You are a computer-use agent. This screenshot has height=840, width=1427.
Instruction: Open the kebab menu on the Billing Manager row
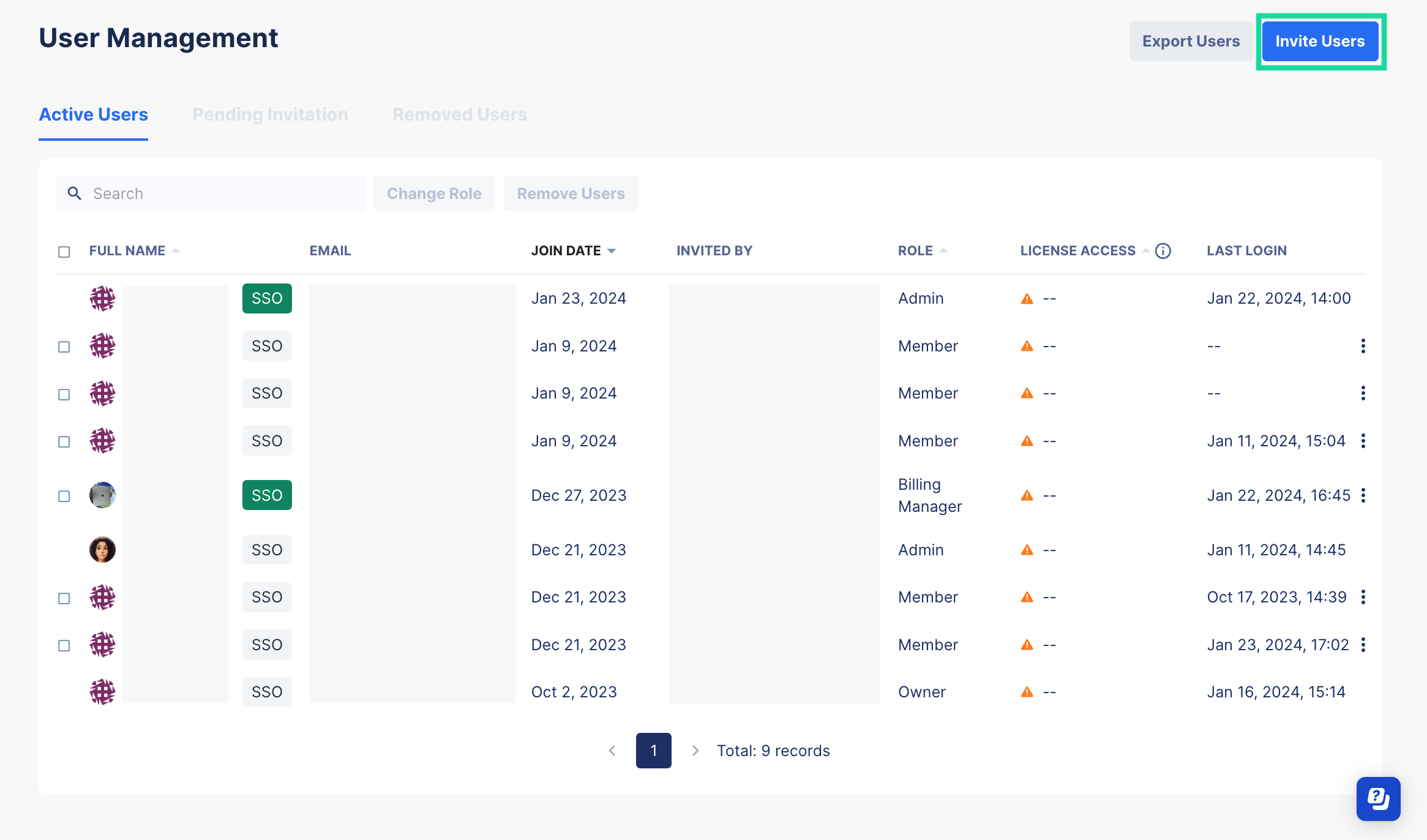pyautogui.click(x=1363, y=495)
